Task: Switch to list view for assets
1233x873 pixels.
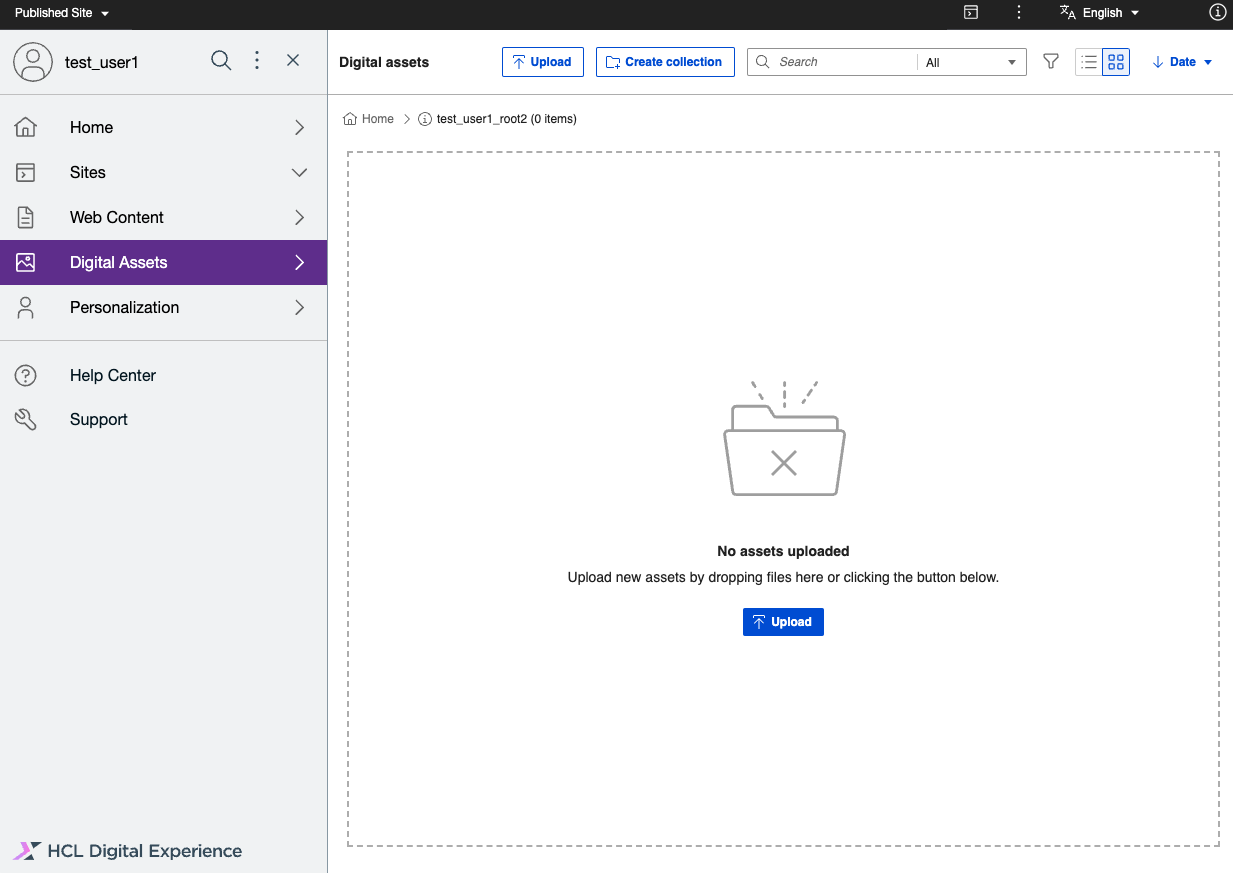Action: 1088,61
